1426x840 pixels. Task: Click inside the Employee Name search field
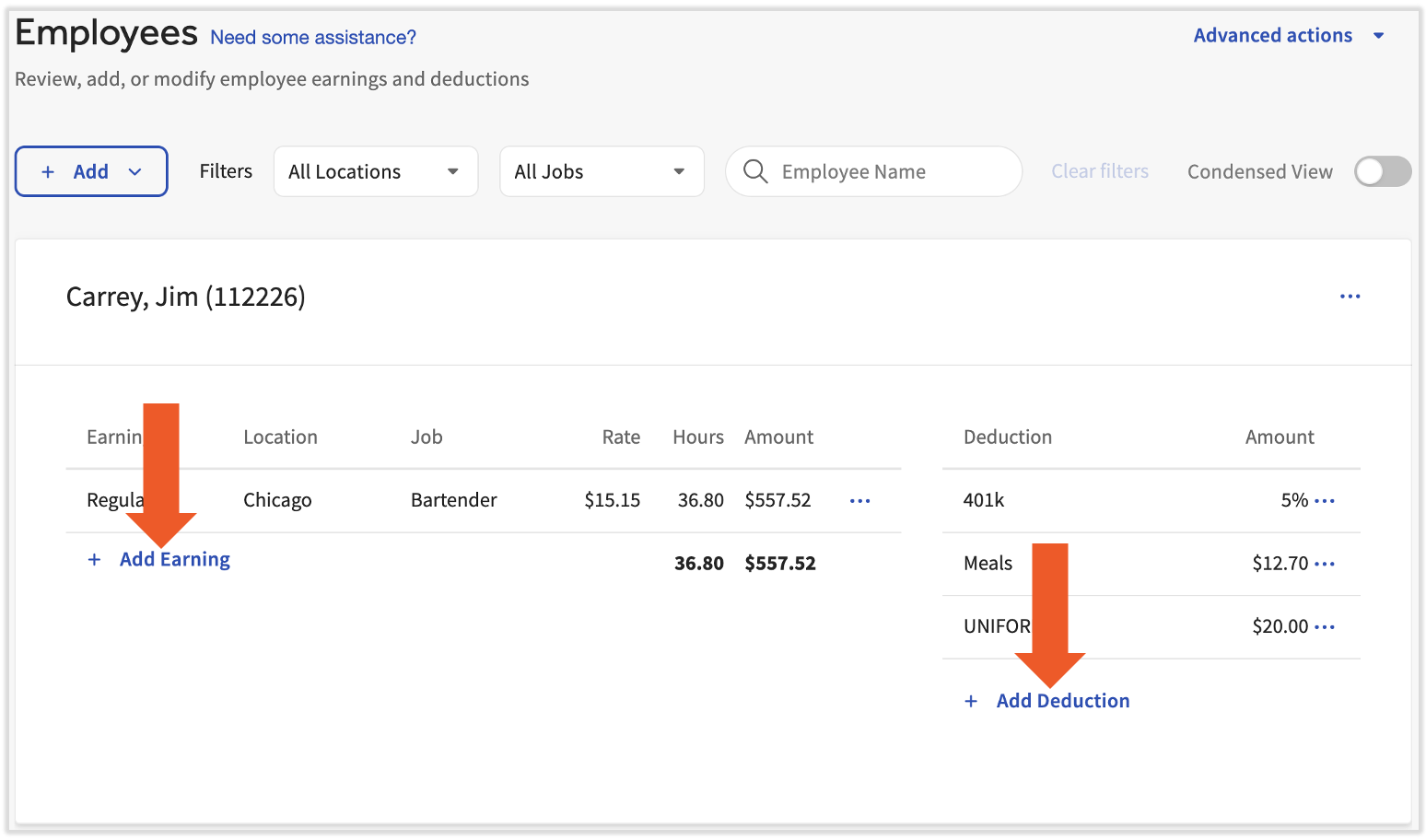pos(875,171)
